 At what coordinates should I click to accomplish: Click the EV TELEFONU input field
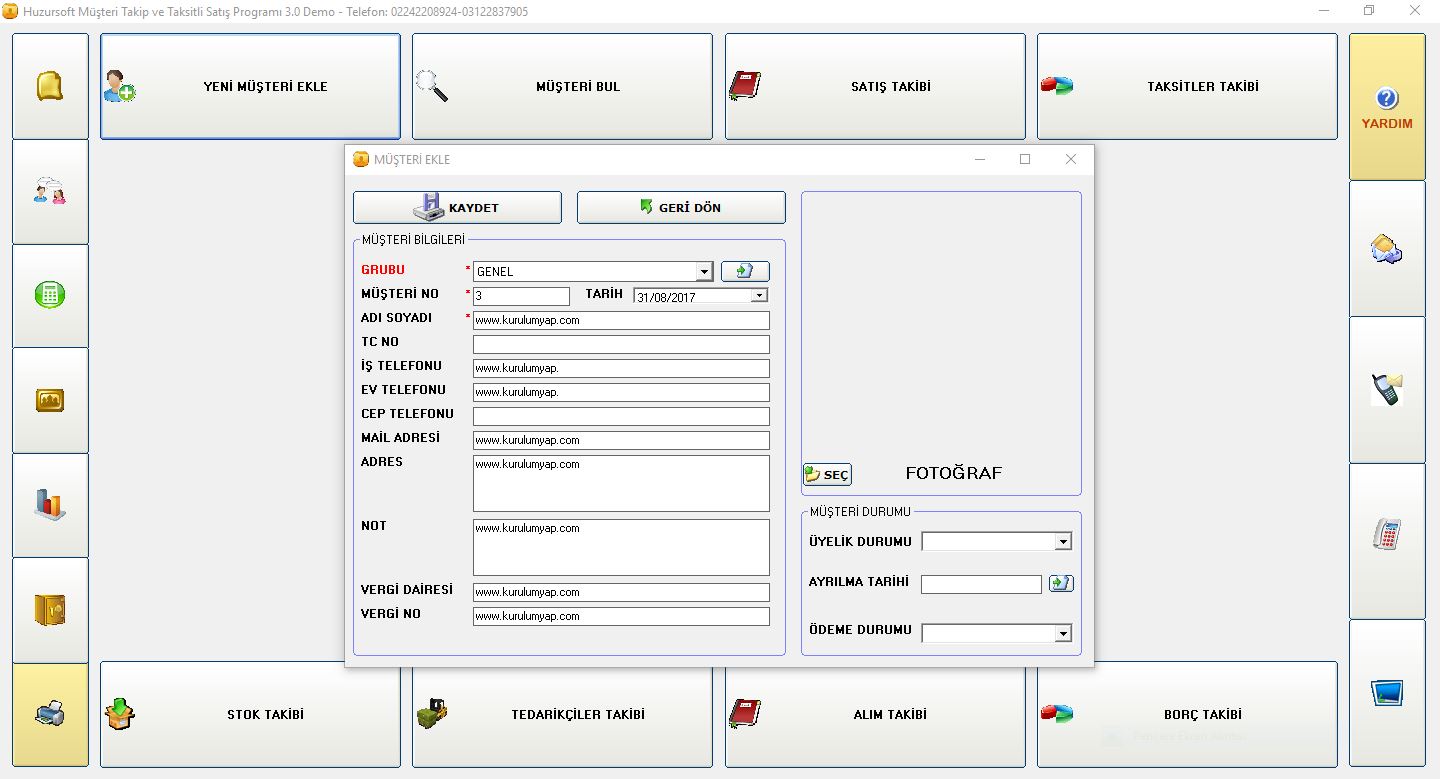[x=621, y=392]
